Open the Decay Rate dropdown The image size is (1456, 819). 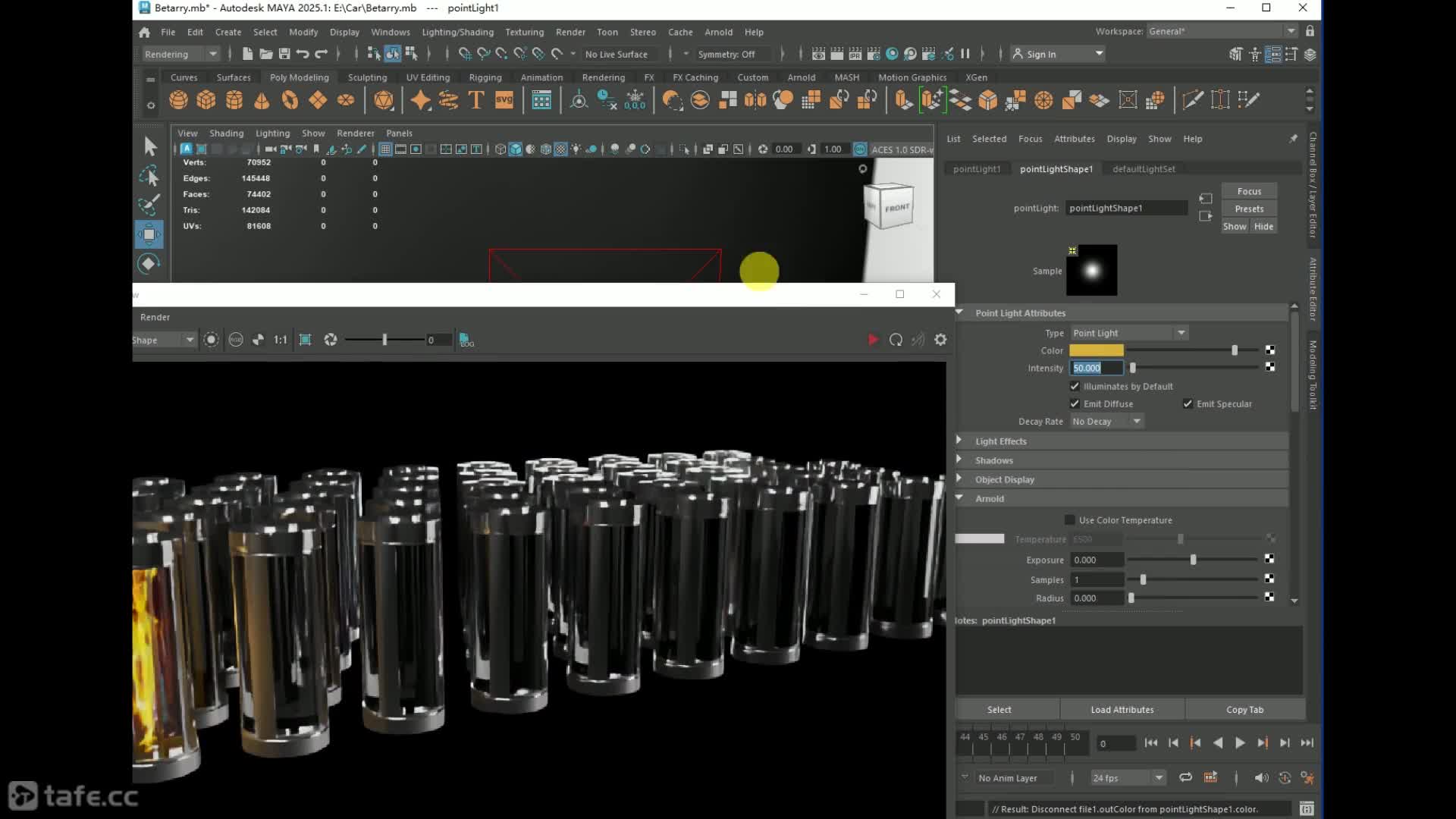pyautogui.click(x=1106, y=422)
